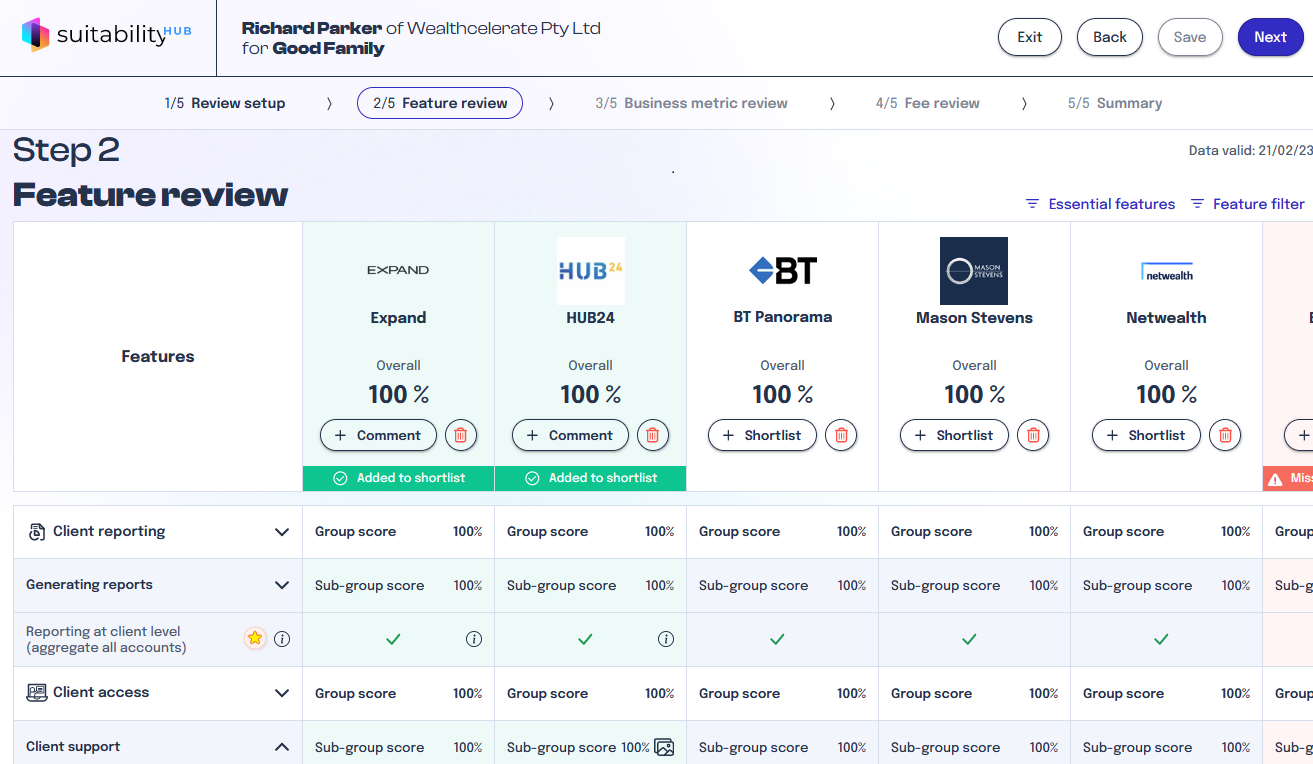Click HUB24's Added to shortlist banner
The image size is (1313, 764).
591,478
